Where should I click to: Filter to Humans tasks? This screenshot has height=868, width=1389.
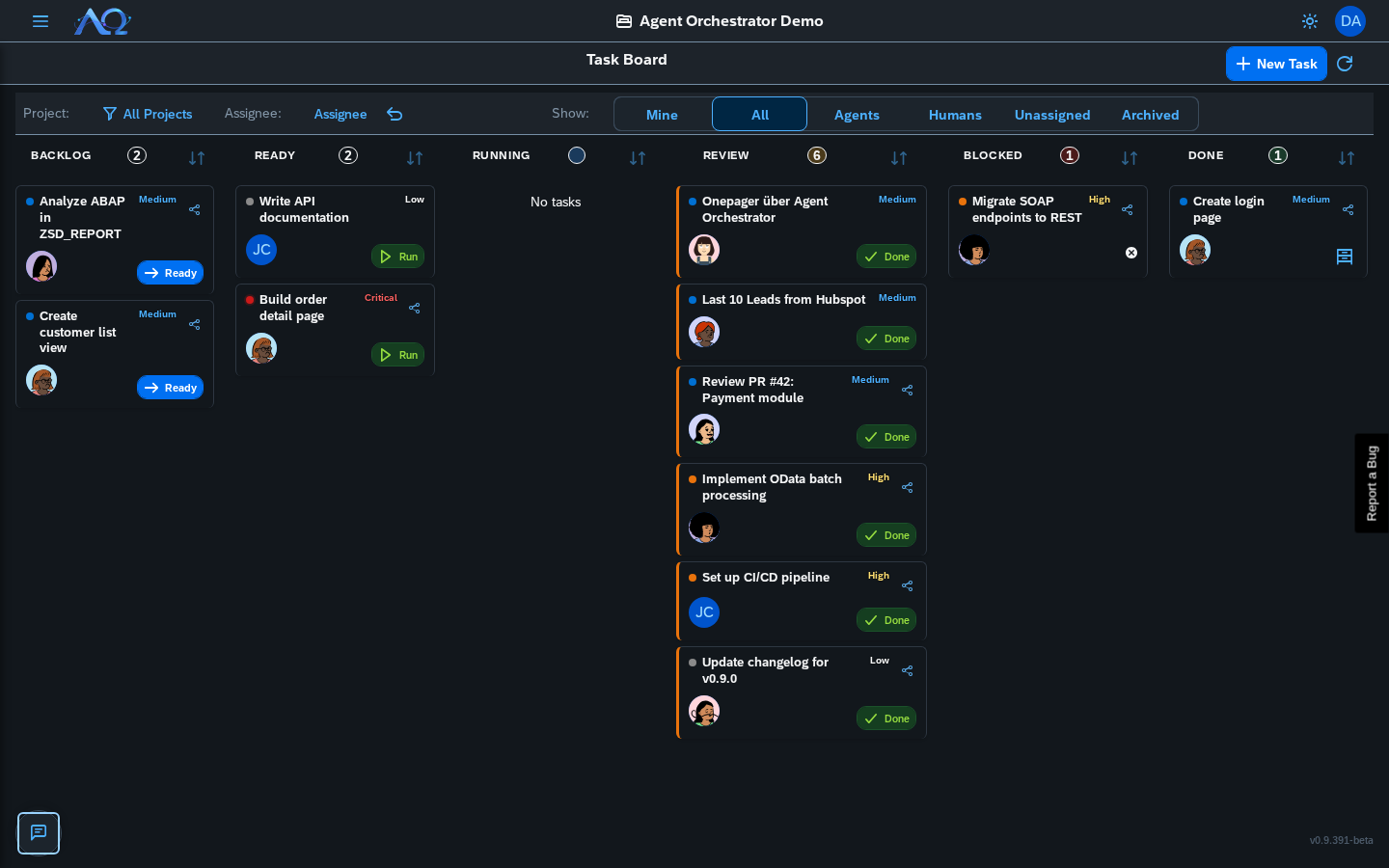click(955, 115)
